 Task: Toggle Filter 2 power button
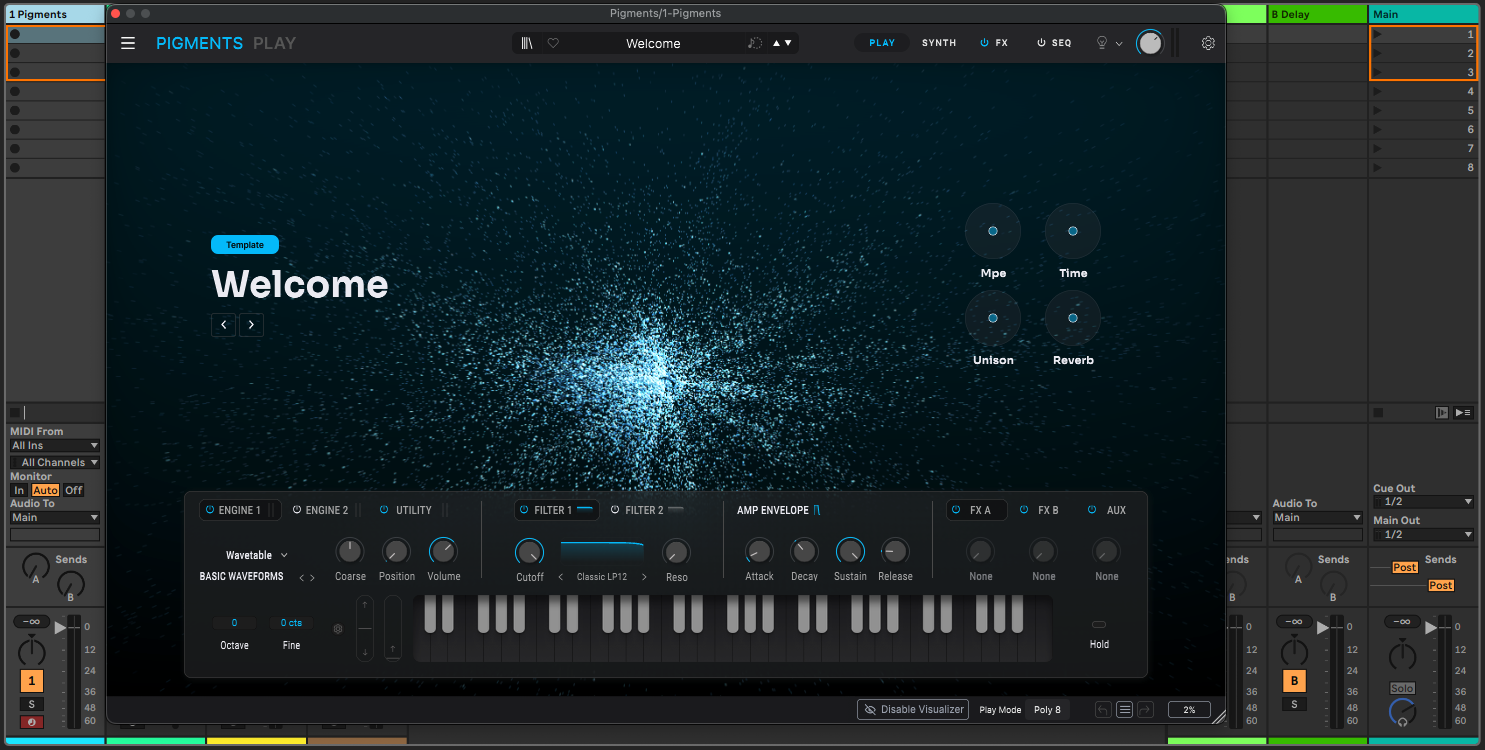(x=615, y=510)
